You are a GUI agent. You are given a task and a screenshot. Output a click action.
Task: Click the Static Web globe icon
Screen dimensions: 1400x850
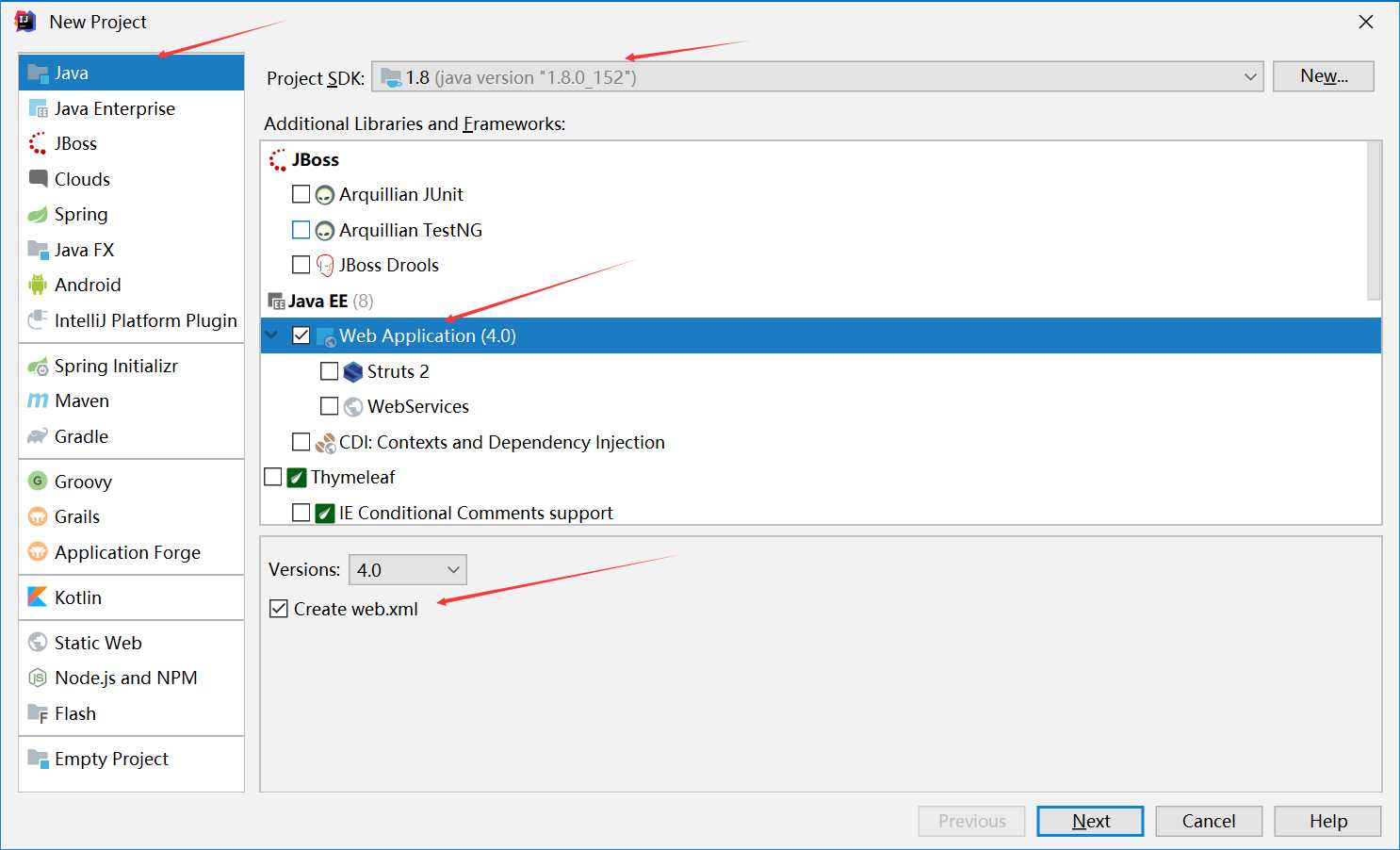click(38, 642)
